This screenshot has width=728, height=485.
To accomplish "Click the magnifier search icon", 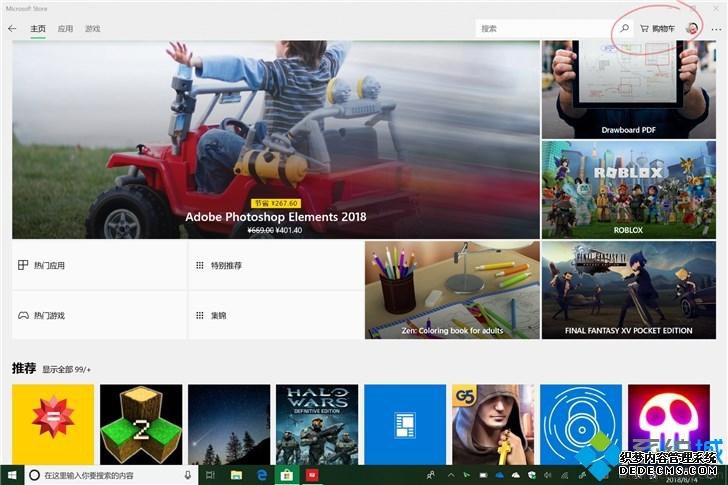I will click(x=624, y=28).
